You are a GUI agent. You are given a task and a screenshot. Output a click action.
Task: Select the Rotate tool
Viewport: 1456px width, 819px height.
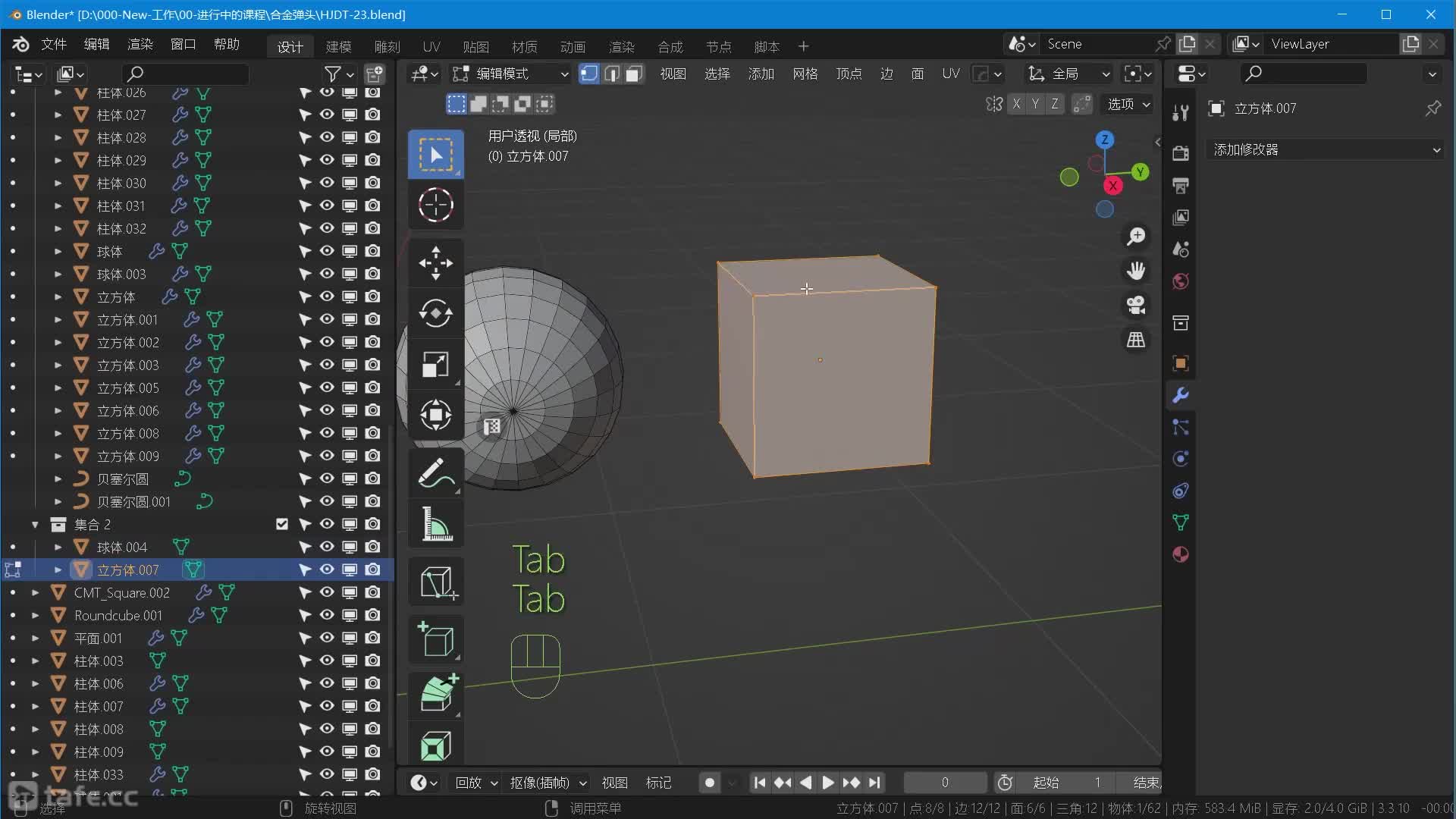[x=435, y=313]
